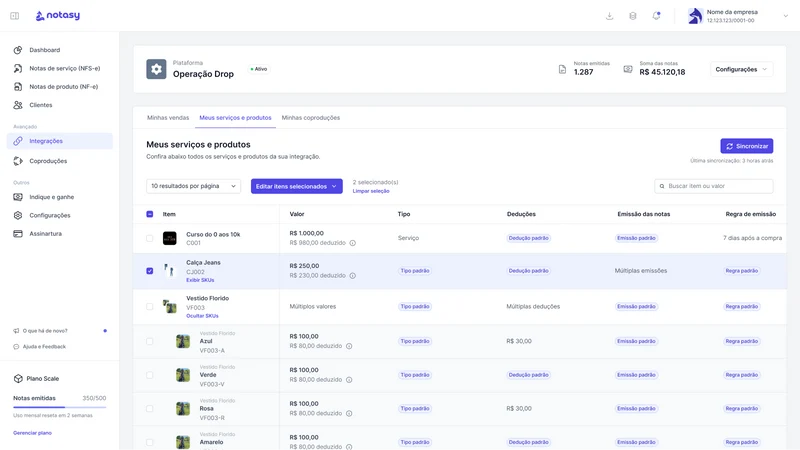Screen dimensions: 800x450
Task: Expand the Configurações dropdown in platform header
Action: click(x=741, y=69)
